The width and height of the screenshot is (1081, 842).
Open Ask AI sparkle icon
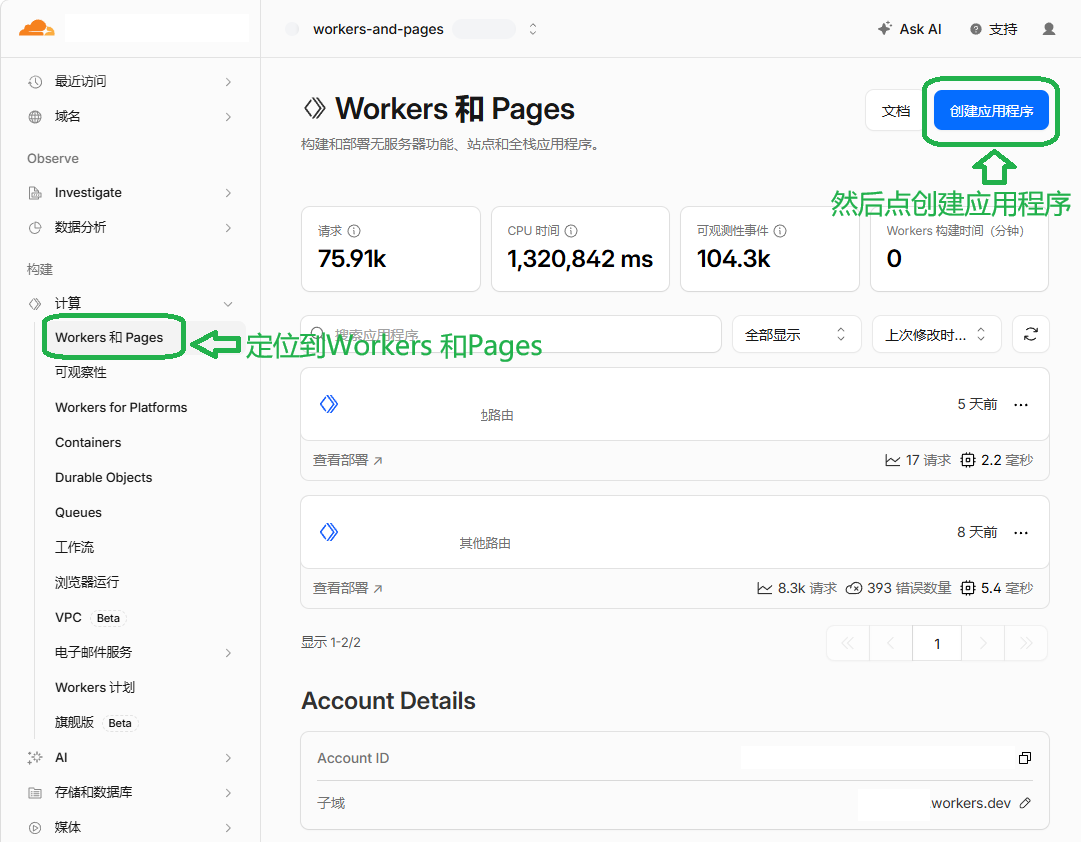point(885,28)
